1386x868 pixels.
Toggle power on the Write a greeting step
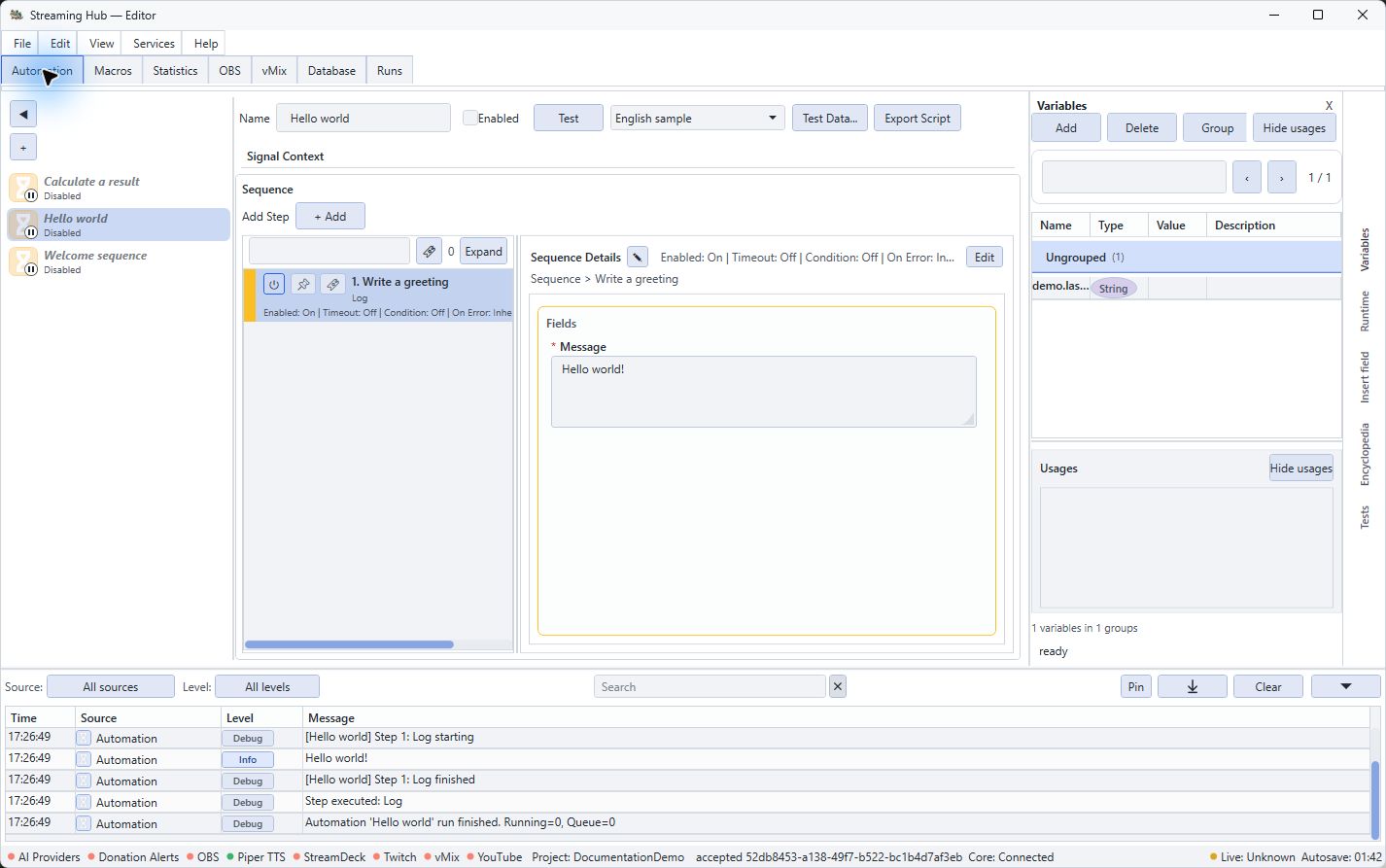tap(274, 284)
